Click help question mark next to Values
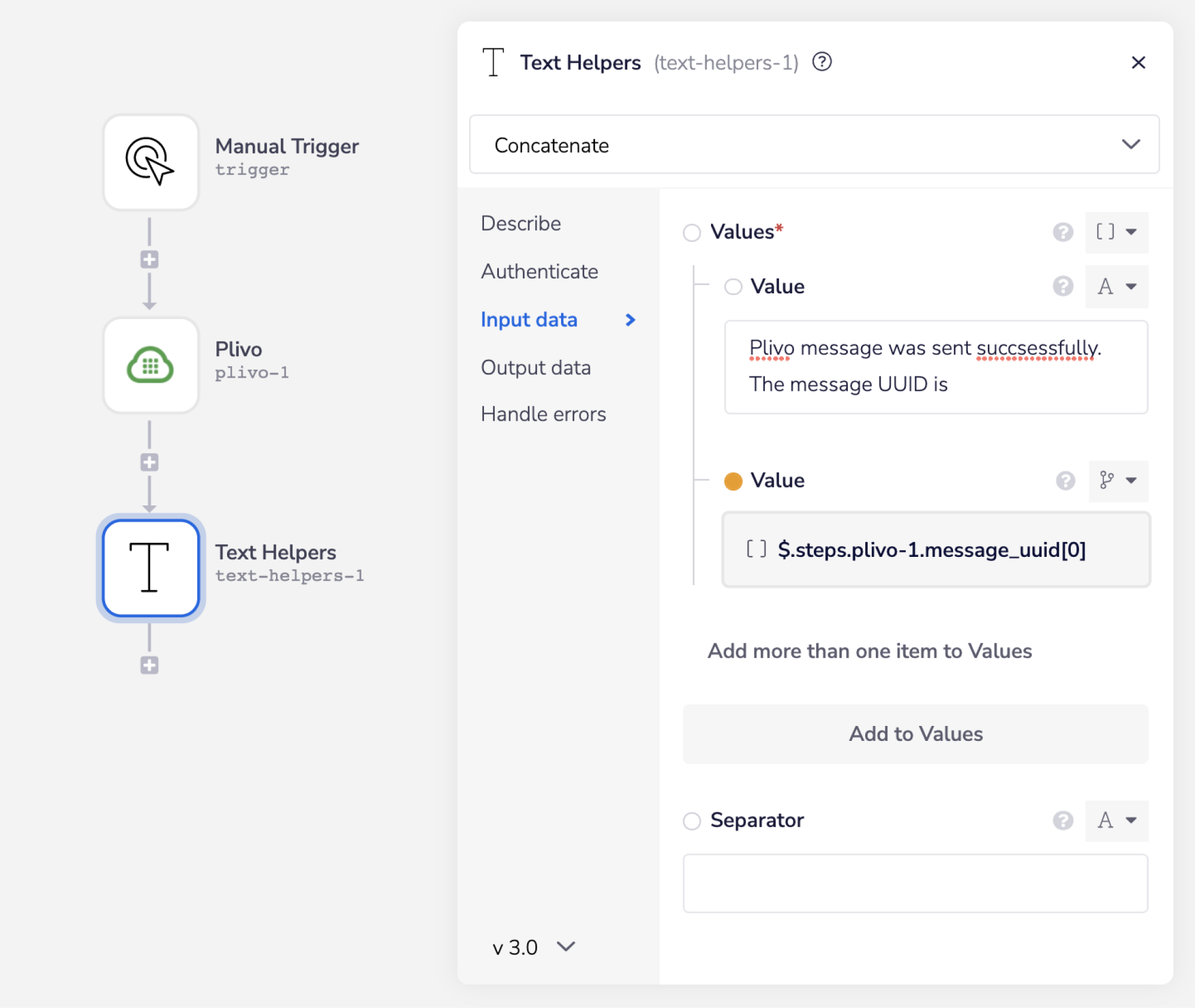Viewport: 1195px width, 1008px height. [1062, 232]
